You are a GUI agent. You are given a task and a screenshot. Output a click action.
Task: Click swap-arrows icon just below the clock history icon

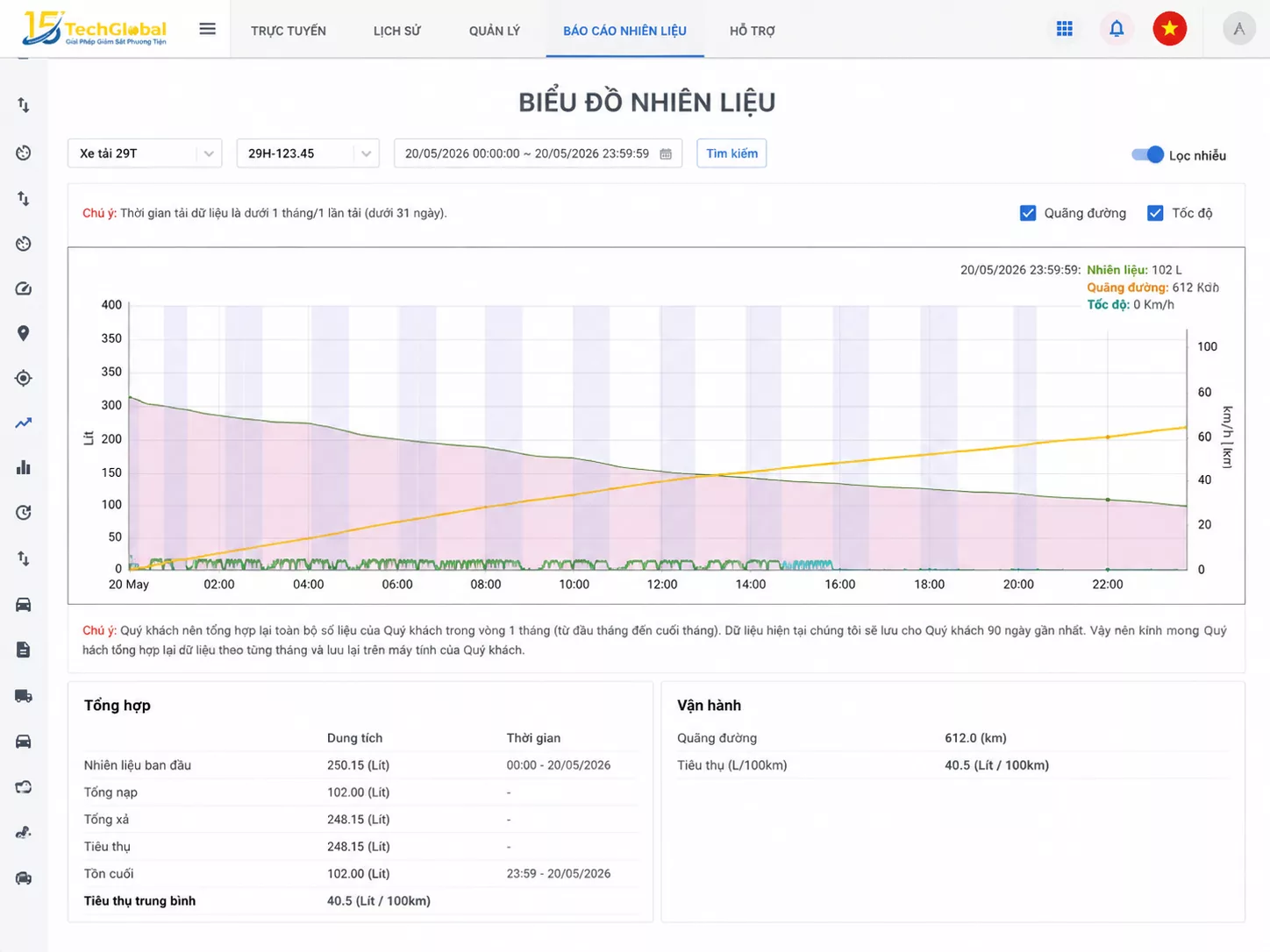pos(24,558)
